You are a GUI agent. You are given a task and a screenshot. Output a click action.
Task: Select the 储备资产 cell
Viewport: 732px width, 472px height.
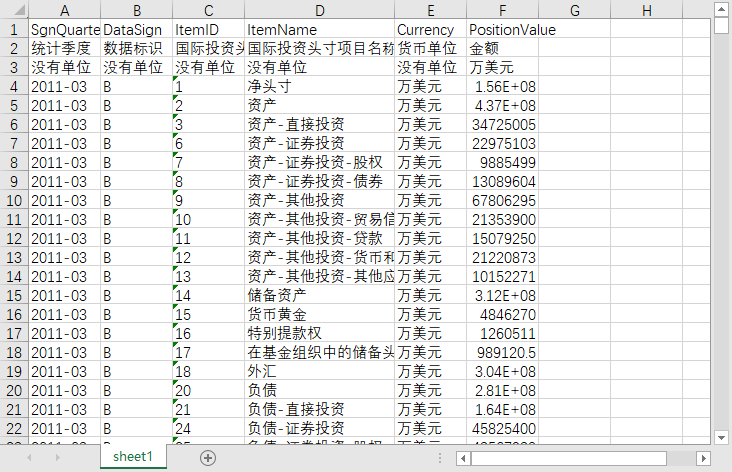pyautogui.click(x=320, y=296)
